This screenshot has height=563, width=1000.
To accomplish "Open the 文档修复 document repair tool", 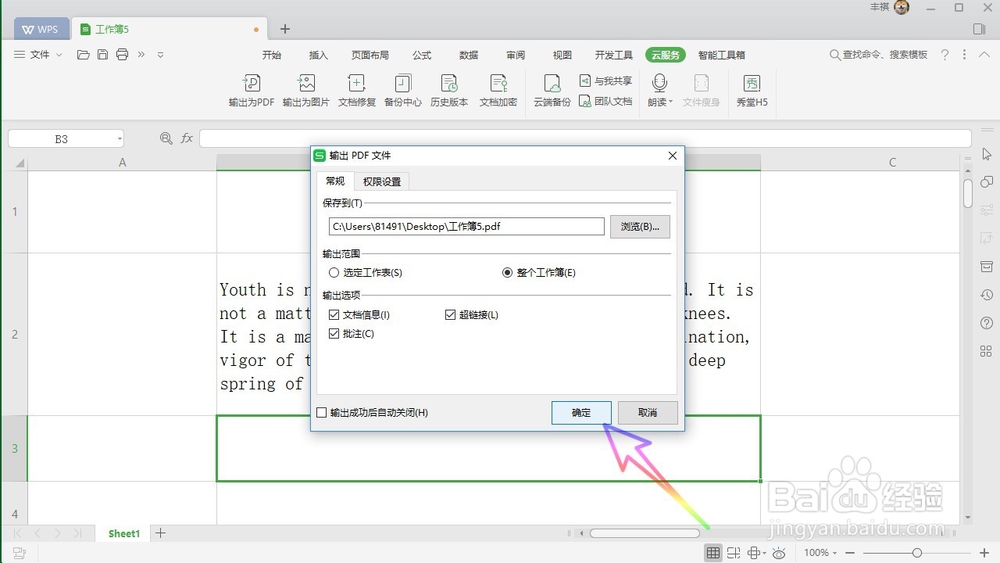I will click(x=357, y=90).
